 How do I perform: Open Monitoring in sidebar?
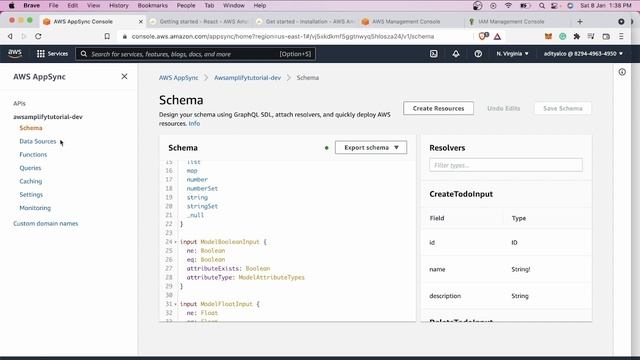[x=35, y=208]
